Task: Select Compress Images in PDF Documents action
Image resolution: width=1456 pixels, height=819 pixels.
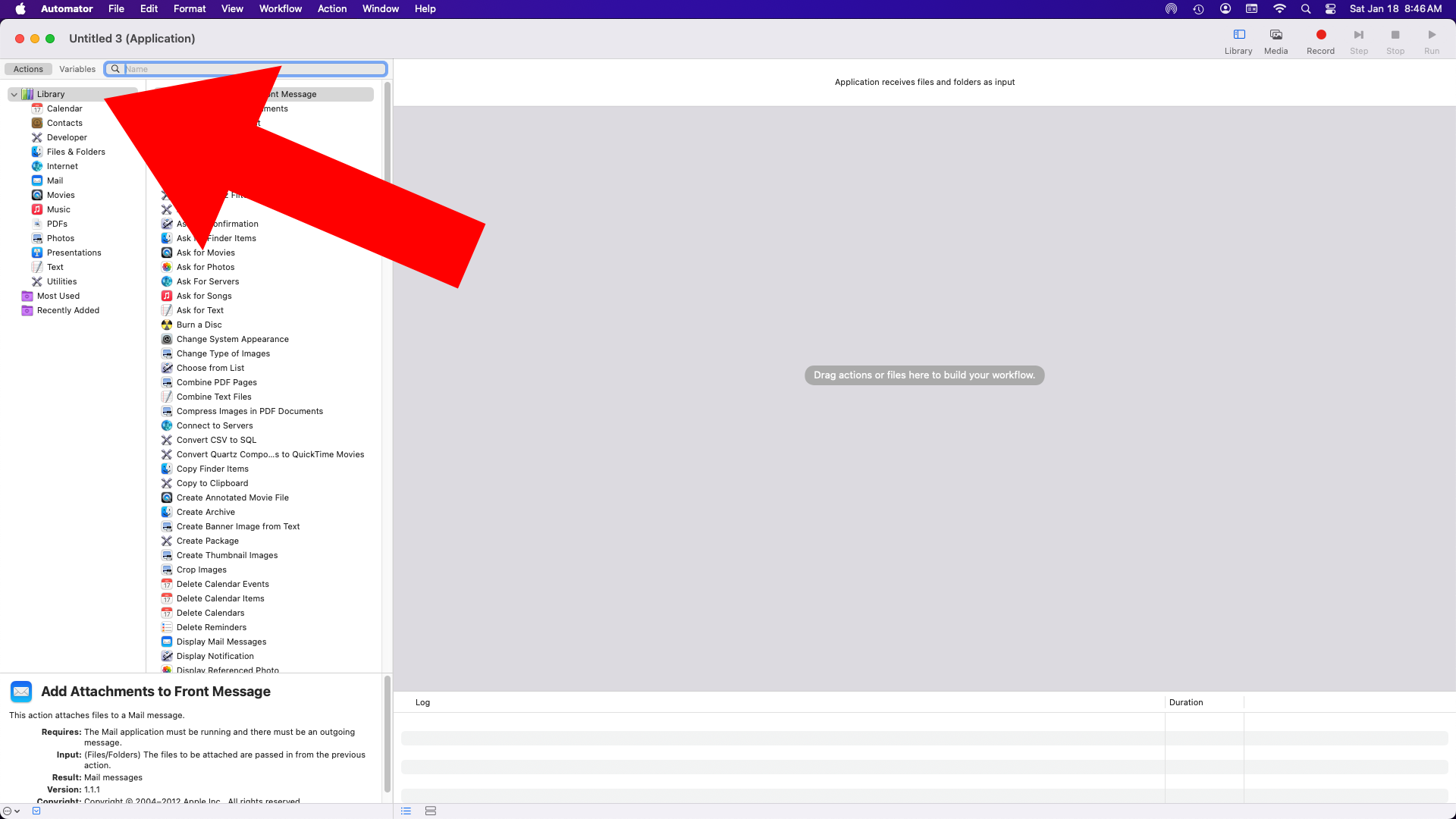Action: tap(249, 411)
